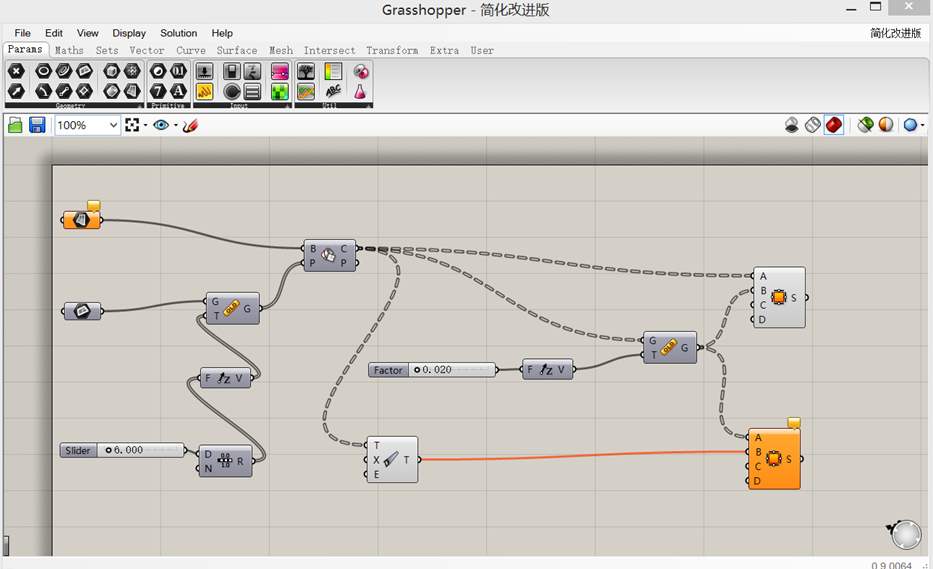Click the Factor slider showing 0.020

point(432,370)
